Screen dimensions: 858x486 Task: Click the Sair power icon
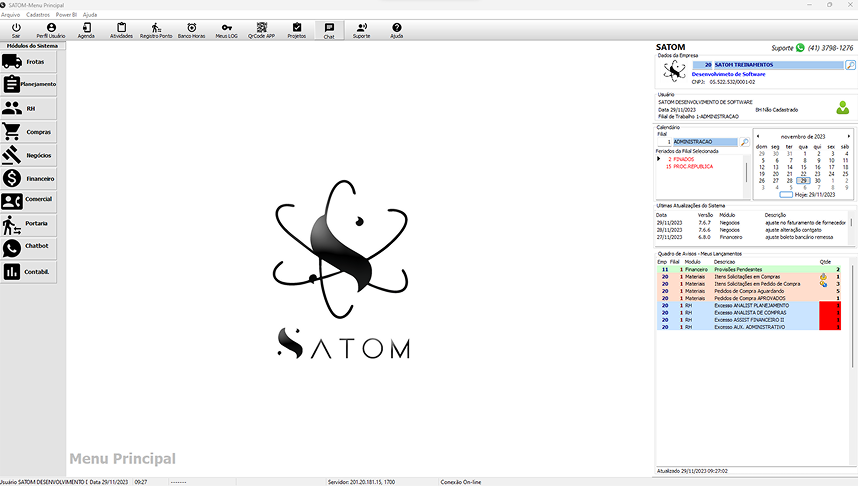(x=16, y=27)
